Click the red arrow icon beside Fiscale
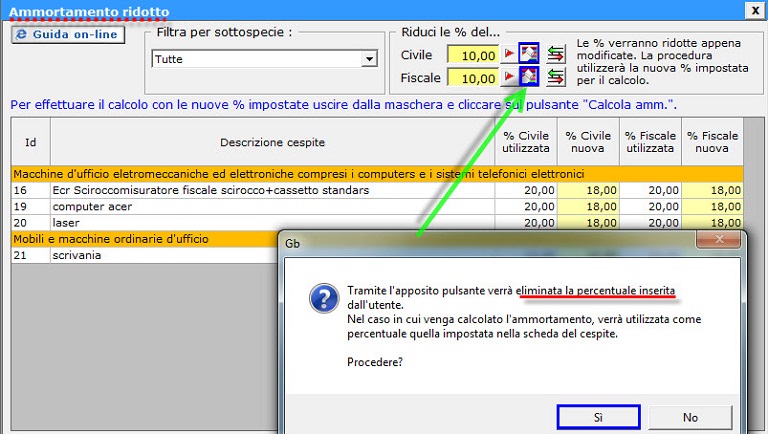Image resolution: width=768 pixels, height=434 pixels. pos(508,77)
